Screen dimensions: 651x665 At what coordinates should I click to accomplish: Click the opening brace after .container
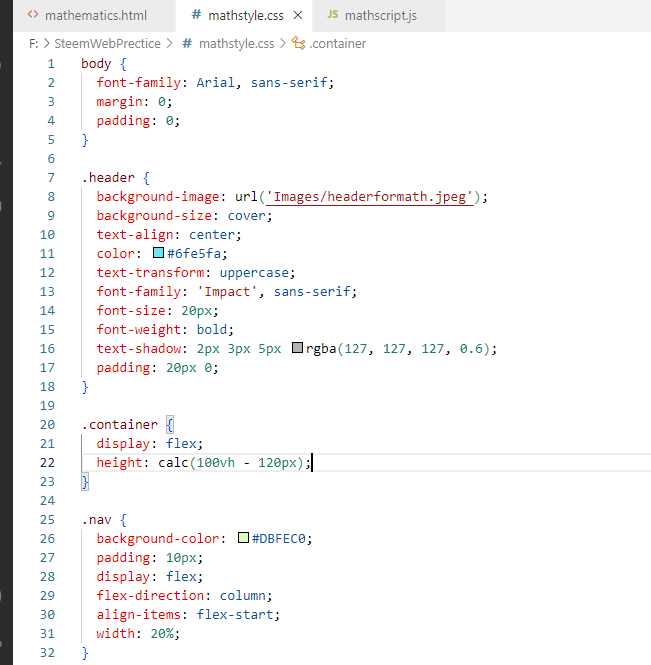[x=170, y=425]
